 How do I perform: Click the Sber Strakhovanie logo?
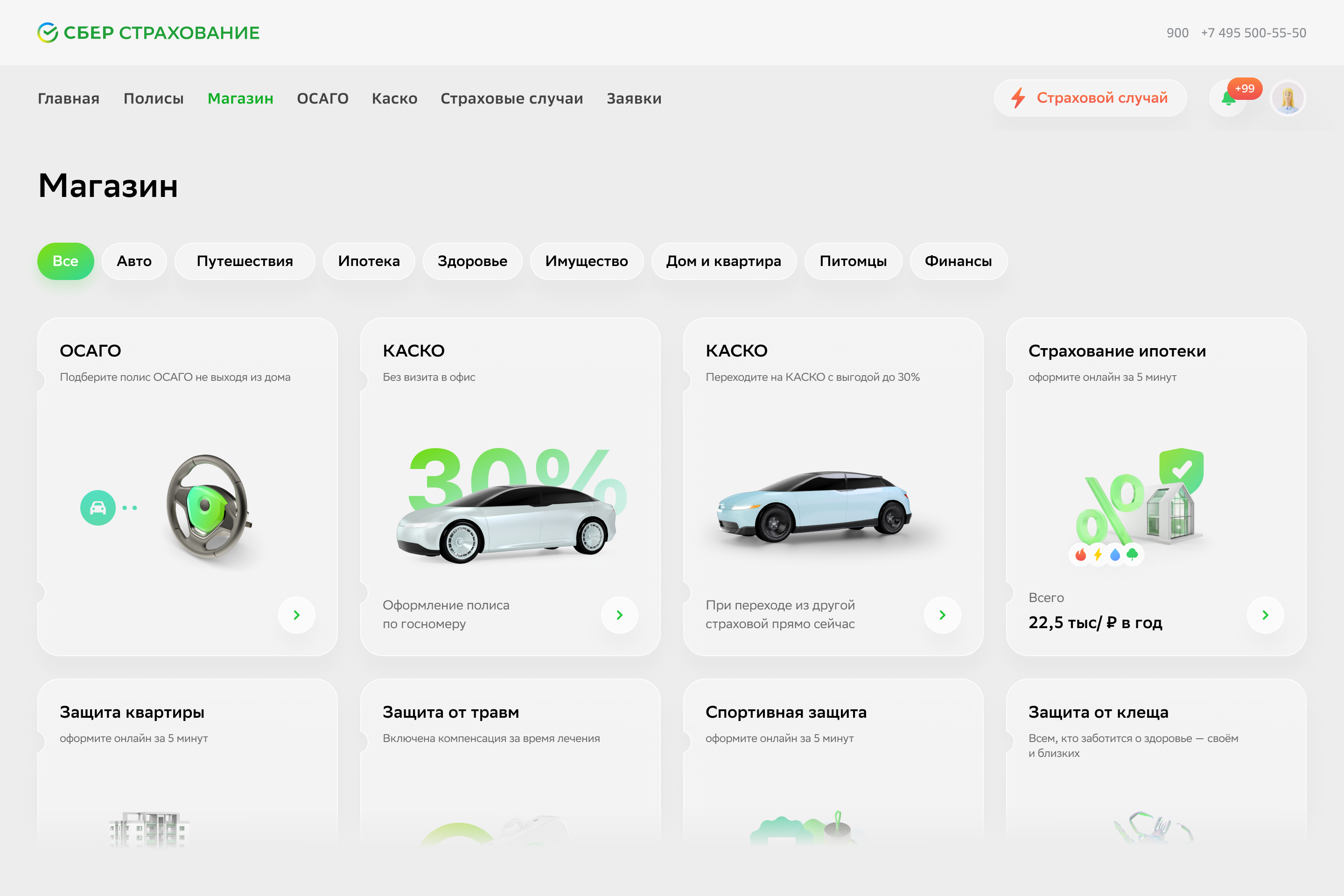(x=148, y=33)
